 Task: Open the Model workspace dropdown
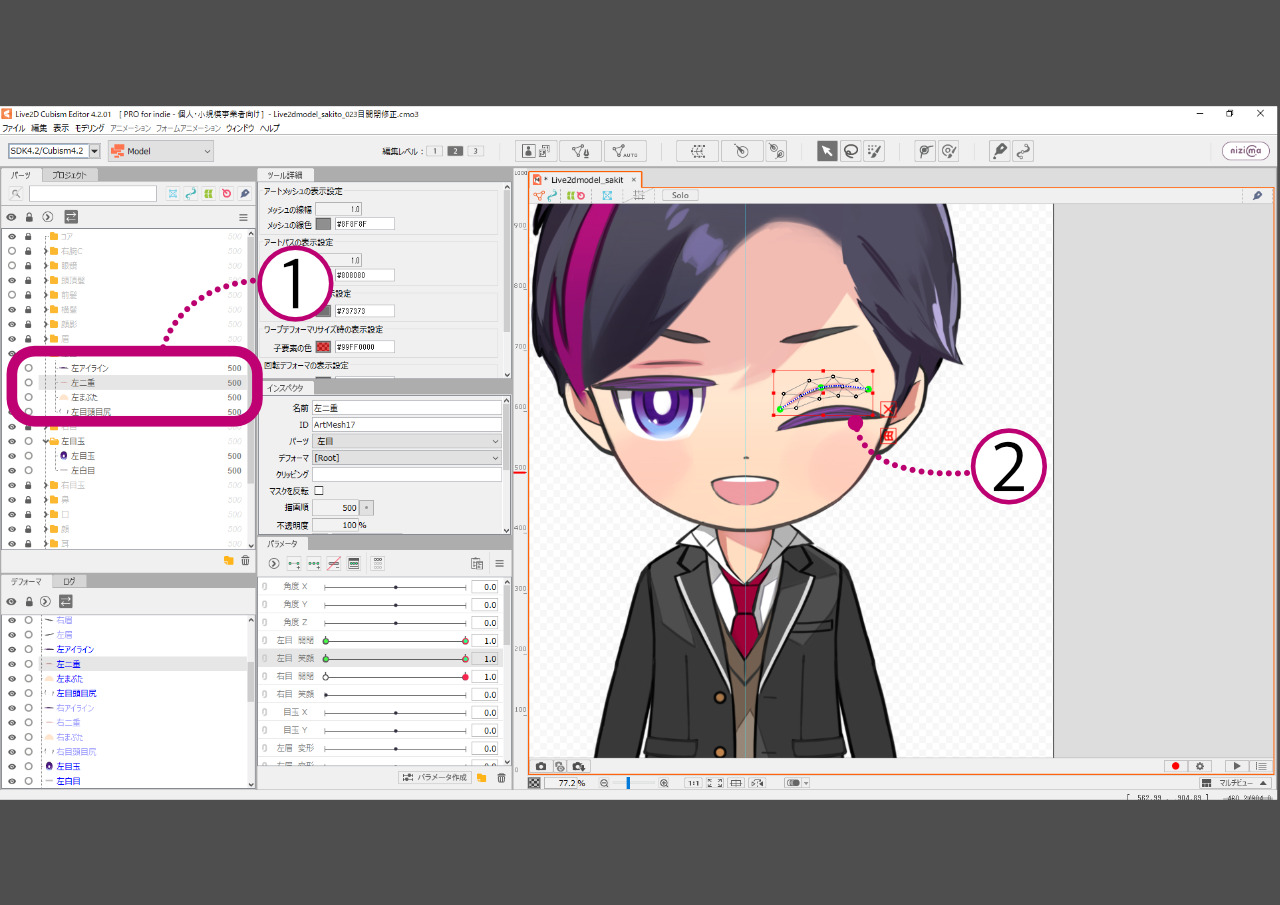click(x=161, y=151)
